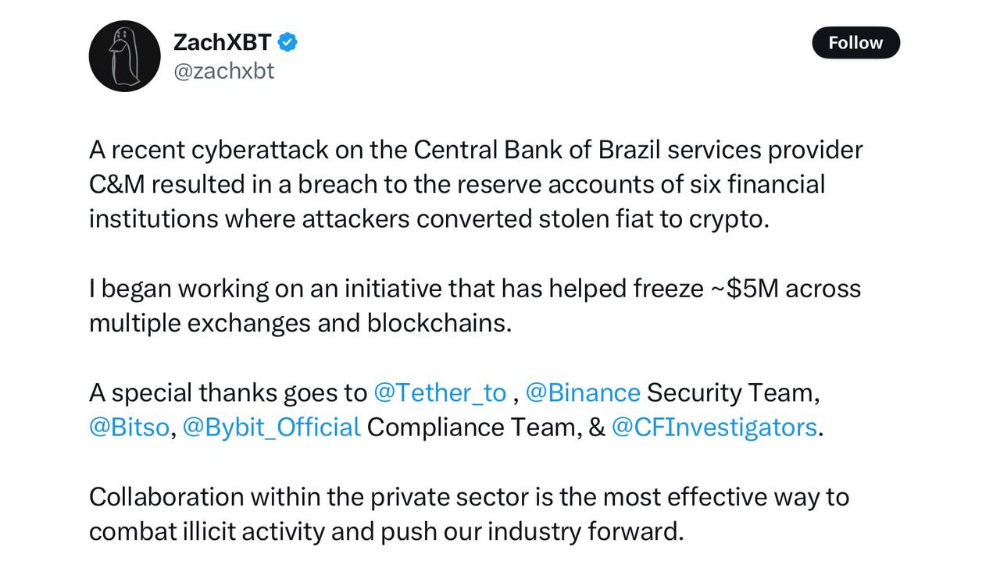Click the '~$5M' amount in the tweet
The height and width of the screenshot is (582, 1000).
click(x=744, y=289)
